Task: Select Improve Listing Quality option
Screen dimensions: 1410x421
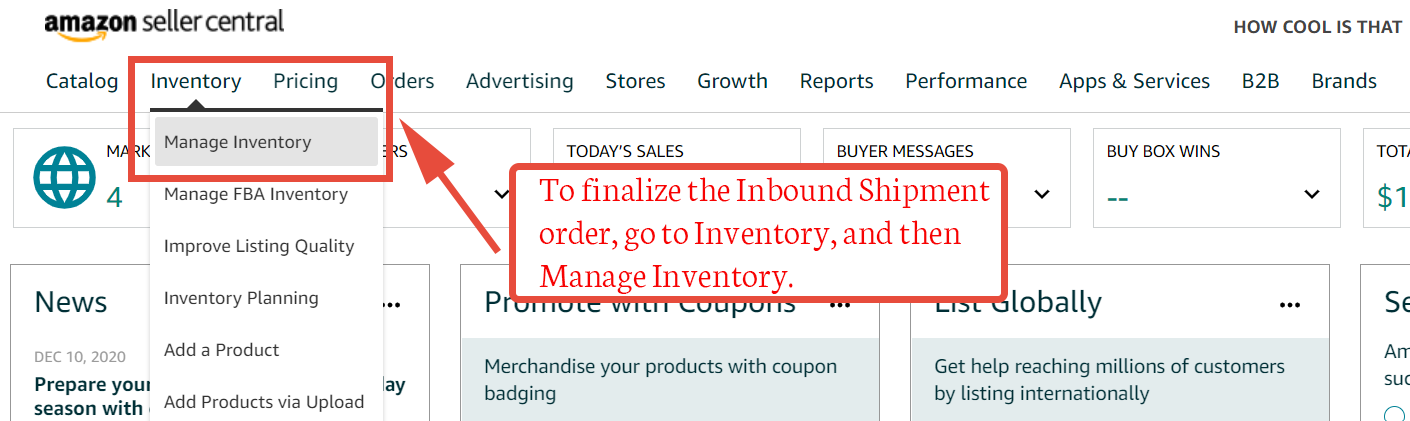Action: tap(259, 246)
